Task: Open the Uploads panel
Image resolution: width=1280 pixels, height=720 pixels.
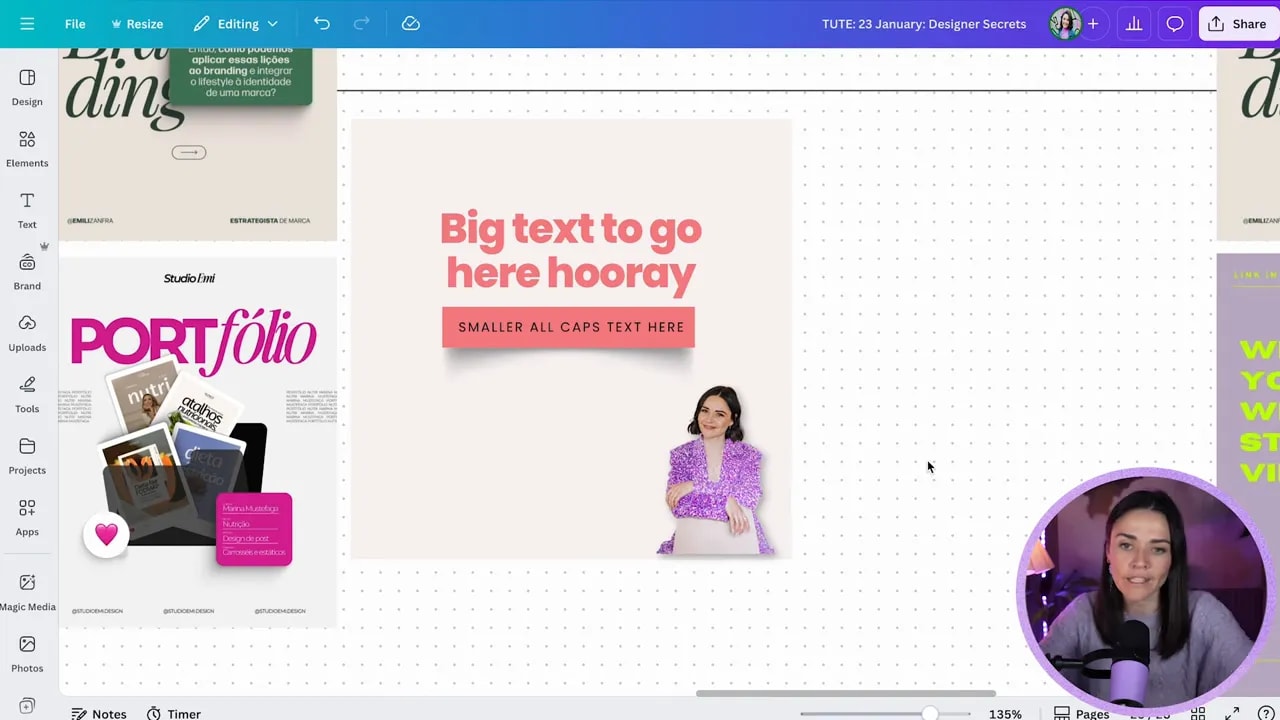Action: pos(26,332)
